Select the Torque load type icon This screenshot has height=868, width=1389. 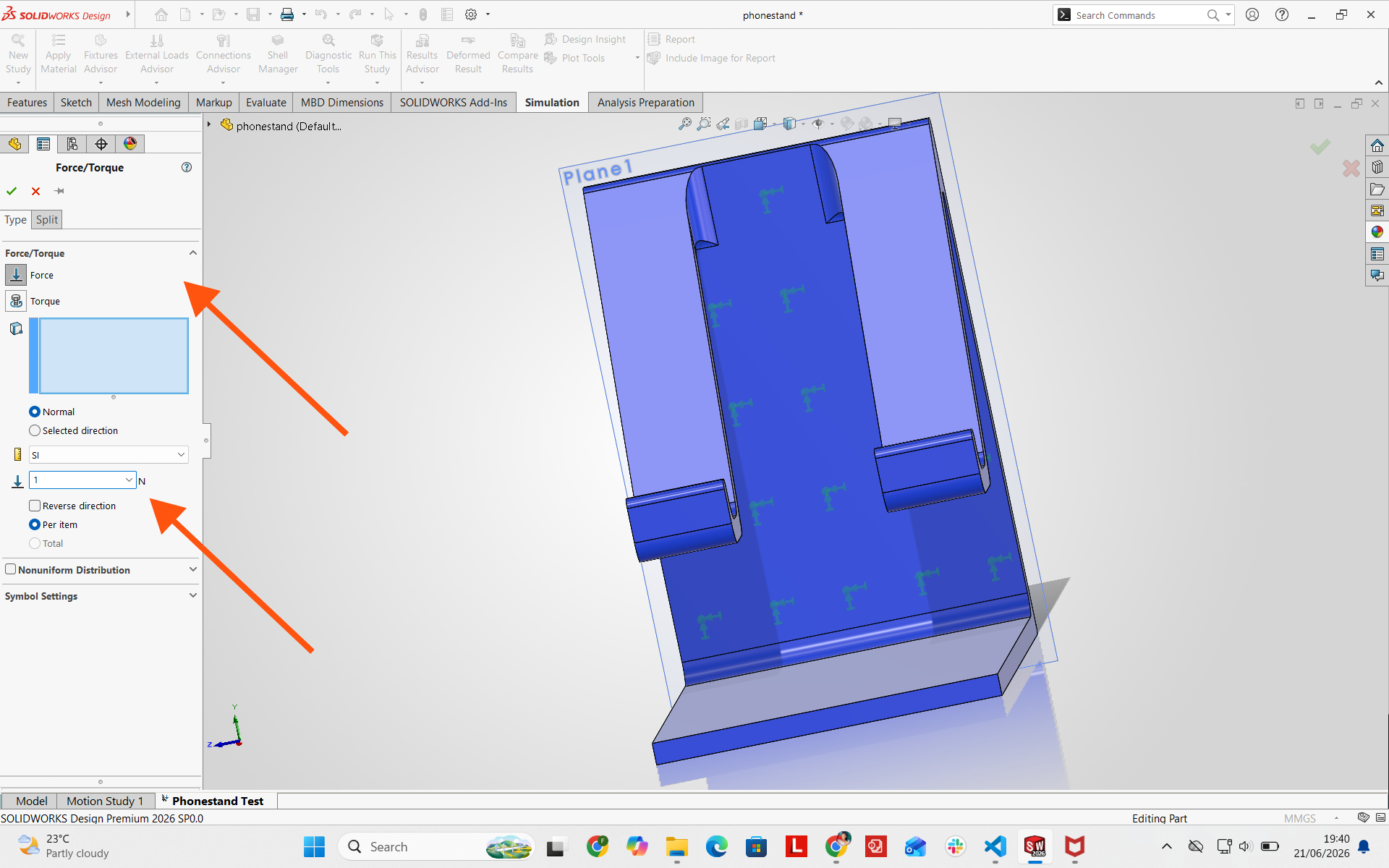click(x=16, y=301)
